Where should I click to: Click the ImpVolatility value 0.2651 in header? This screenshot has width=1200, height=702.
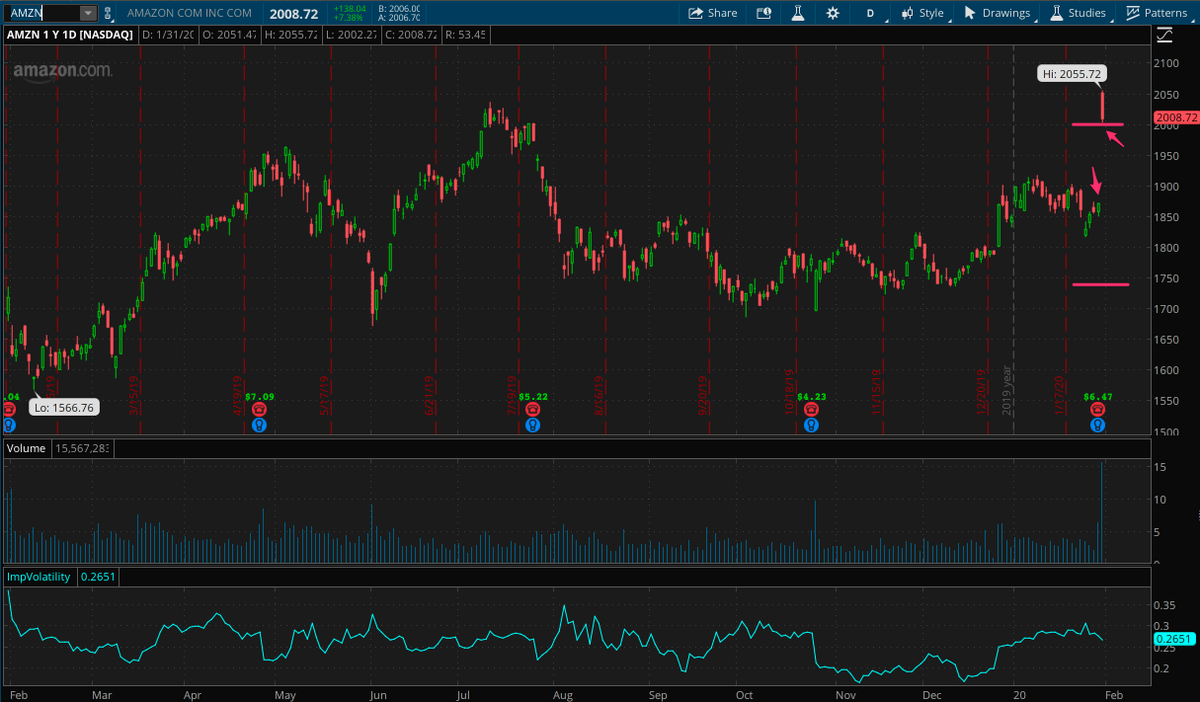coord(96,577)
